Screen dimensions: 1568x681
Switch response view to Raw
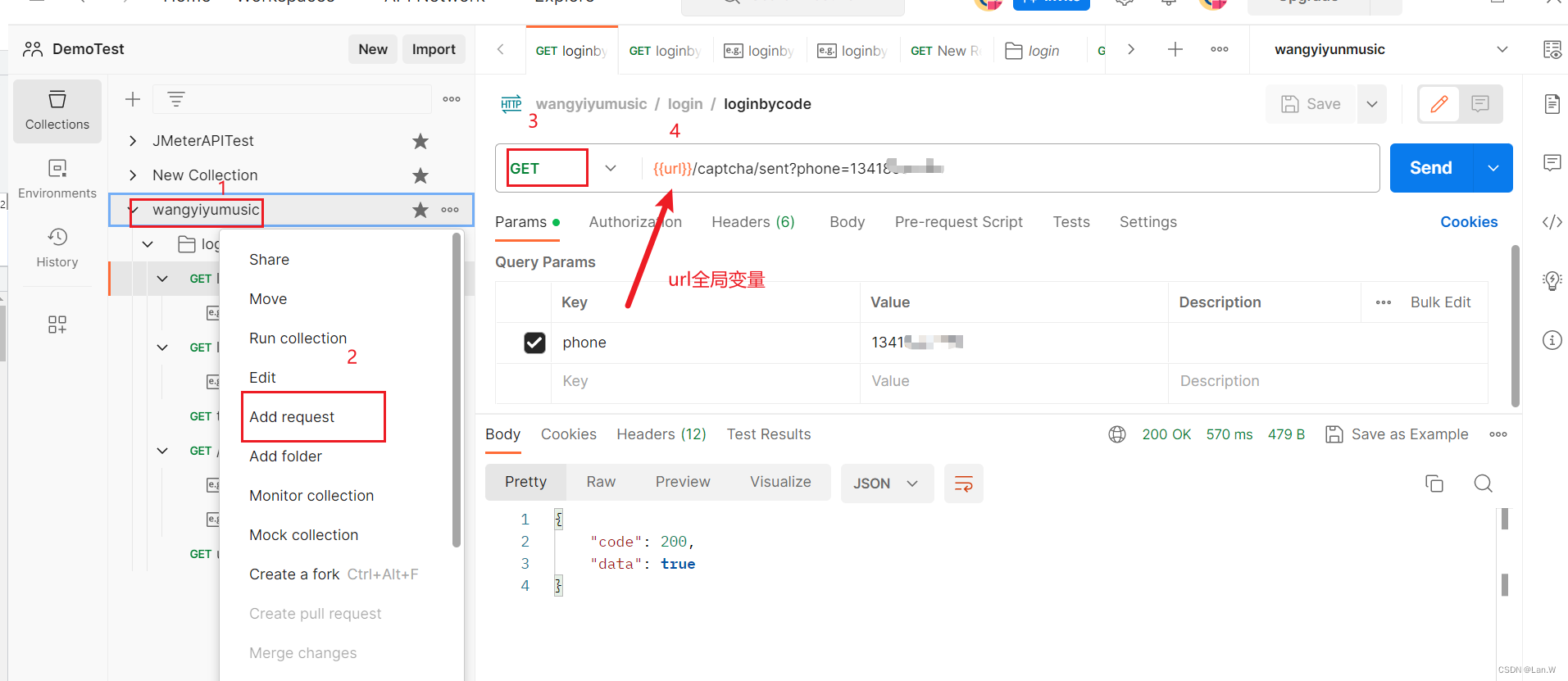click(601, 482)
